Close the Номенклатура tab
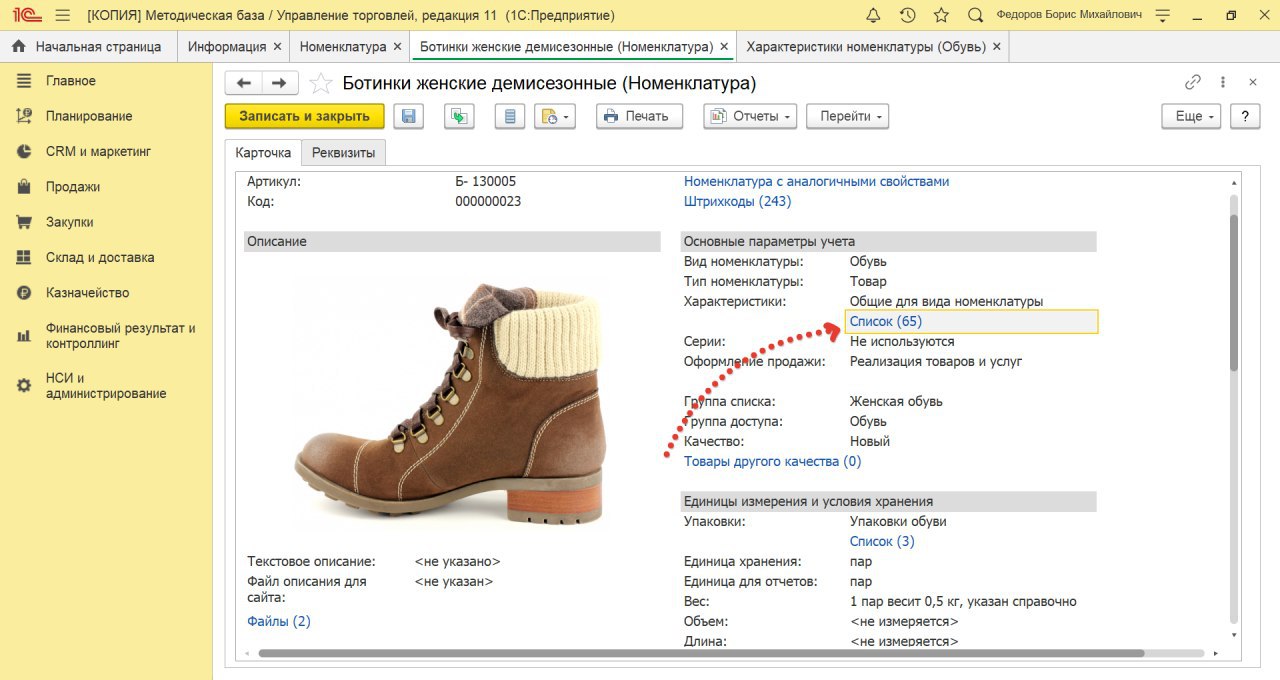This screenshot has width=1280, height=680. (397, 47)
